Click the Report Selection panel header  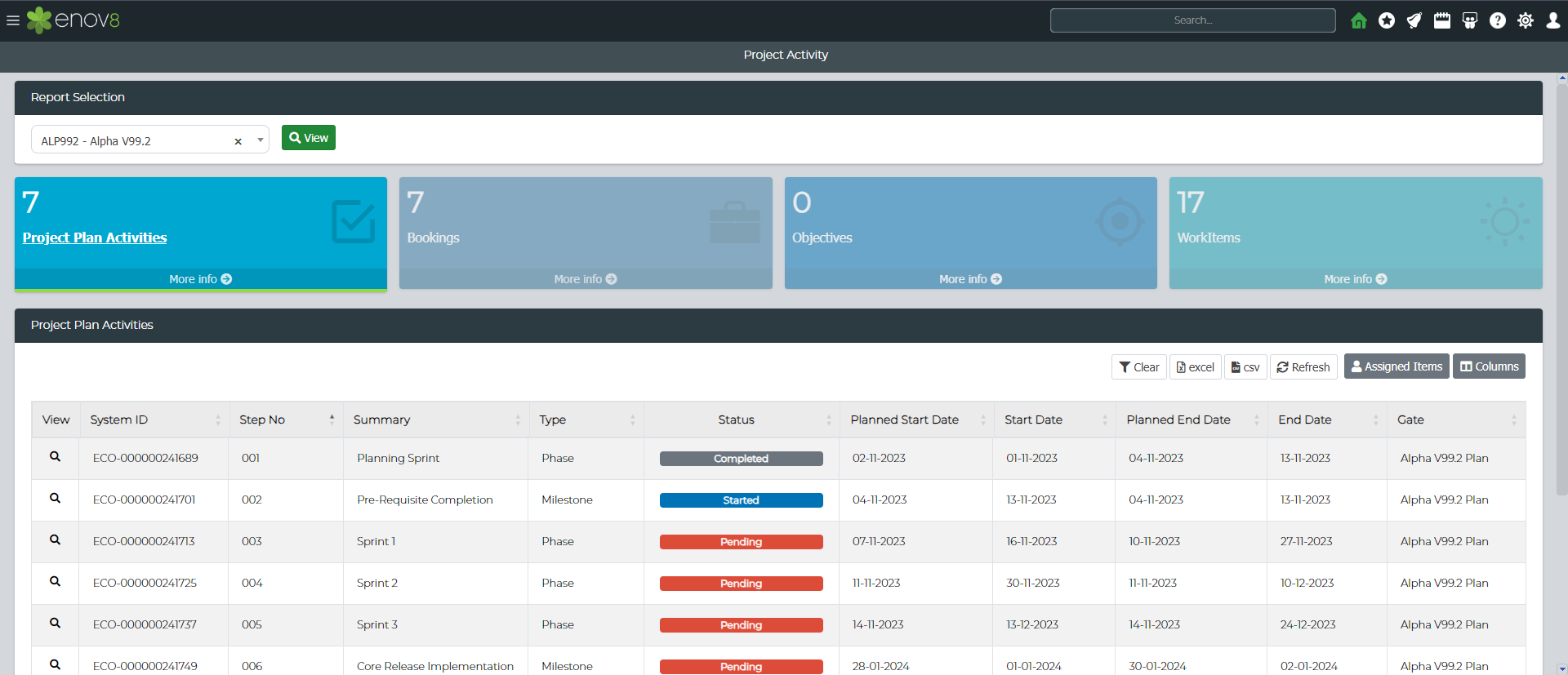(778, 97)
